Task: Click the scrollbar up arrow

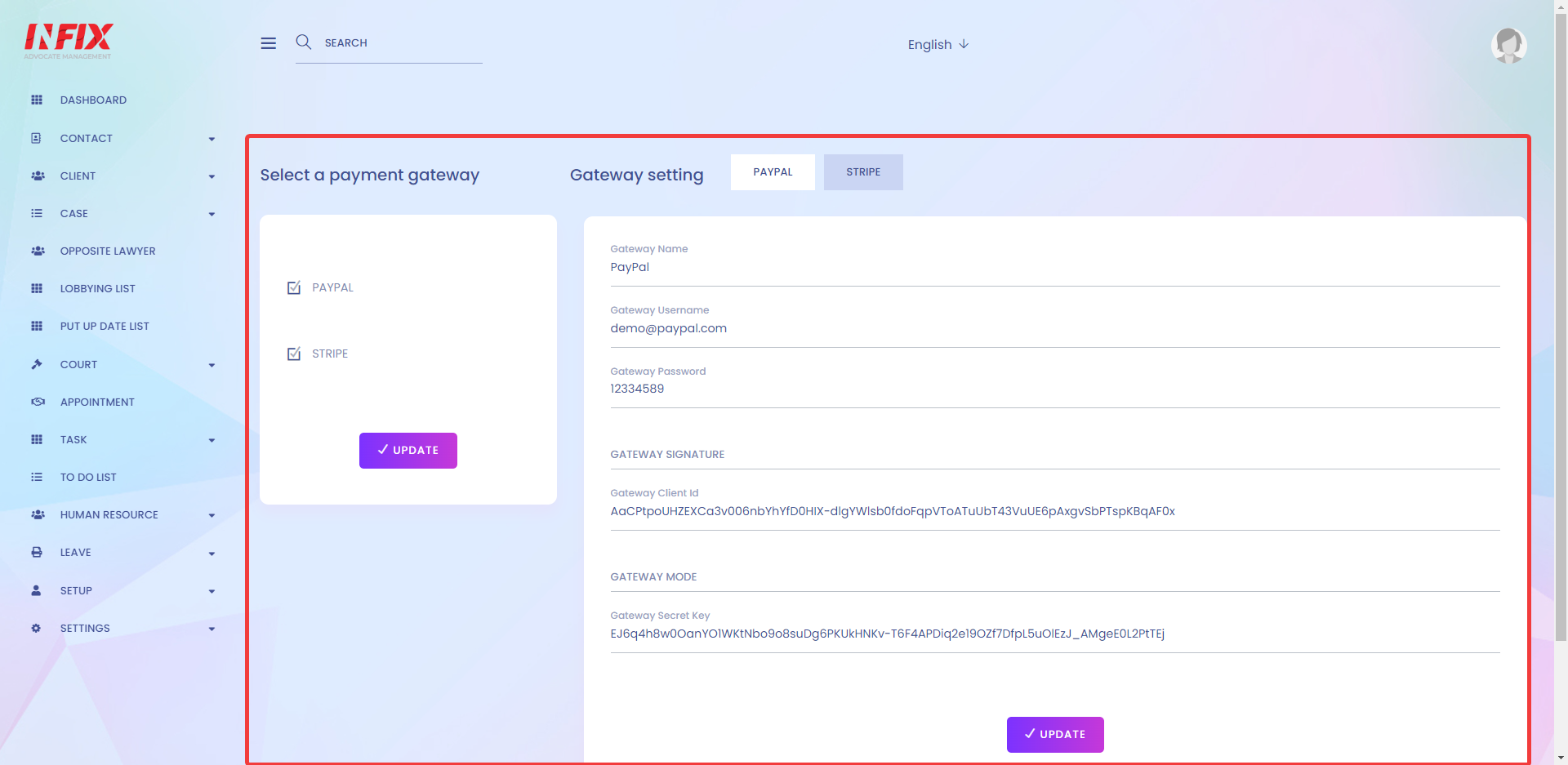Action: [x=1561, y=6]
